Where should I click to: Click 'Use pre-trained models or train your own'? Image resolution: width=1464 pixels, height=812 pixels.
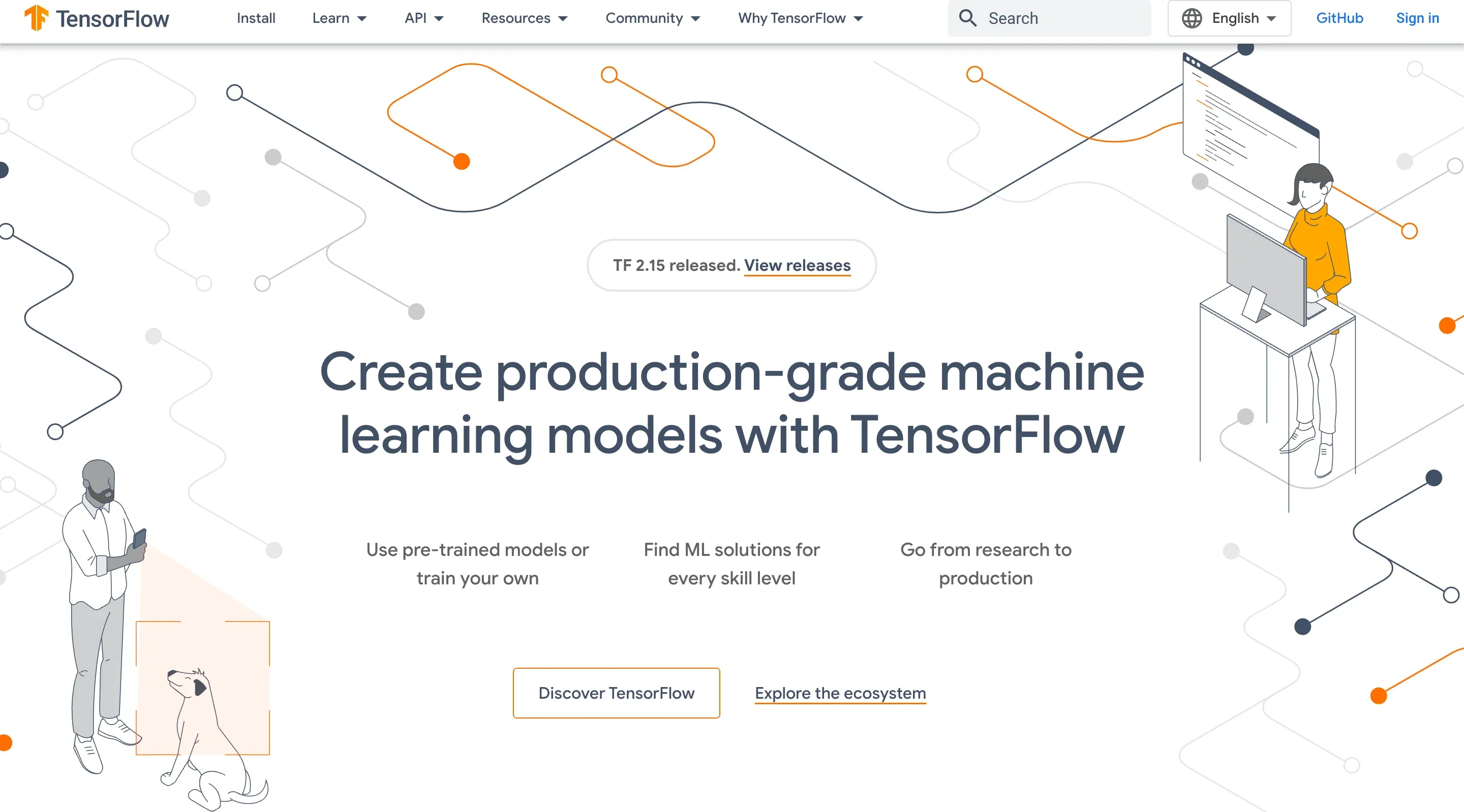coord(477,564)
